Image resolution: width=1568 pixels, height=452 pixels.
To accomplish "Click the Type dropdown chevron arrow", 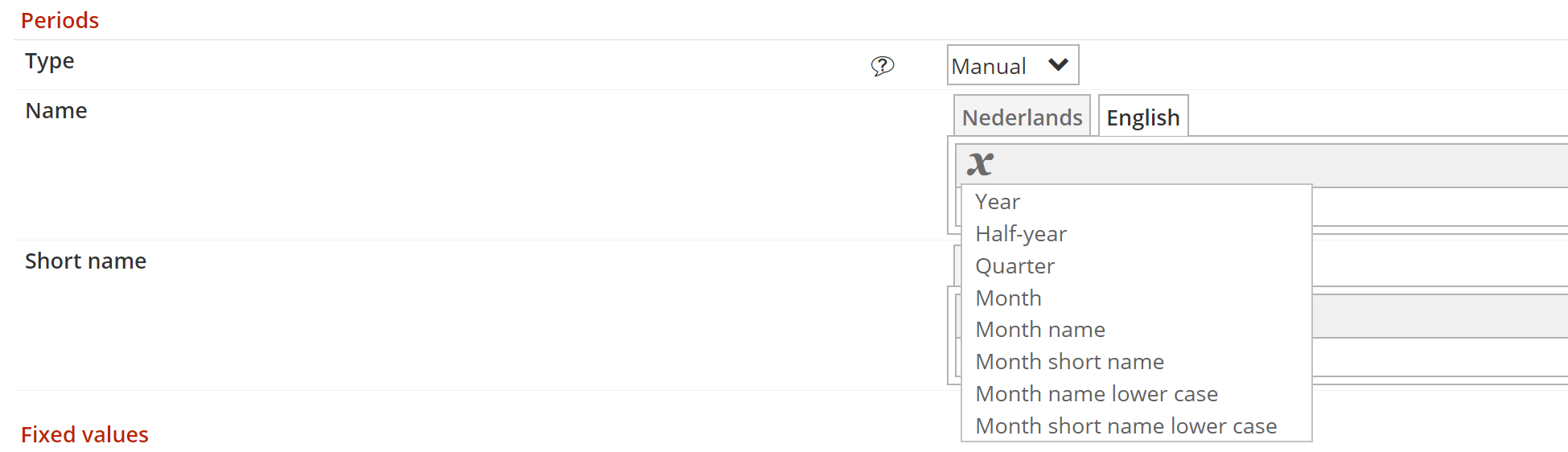I will point(1058,64).
